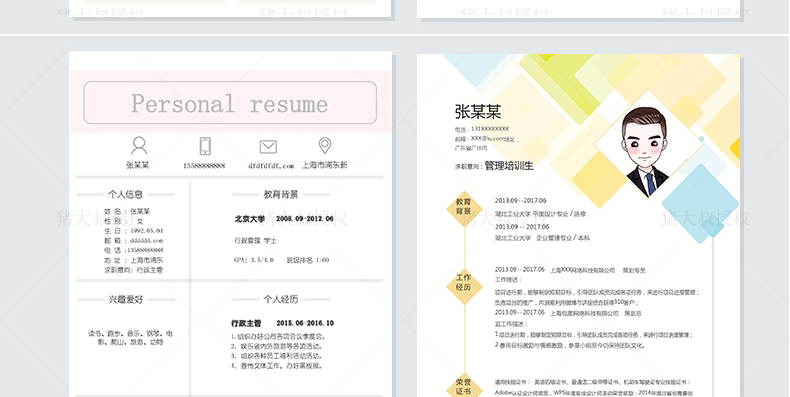Click the date range 2015.06-2016.10
The image size is (790, 397).
point(304,323)
